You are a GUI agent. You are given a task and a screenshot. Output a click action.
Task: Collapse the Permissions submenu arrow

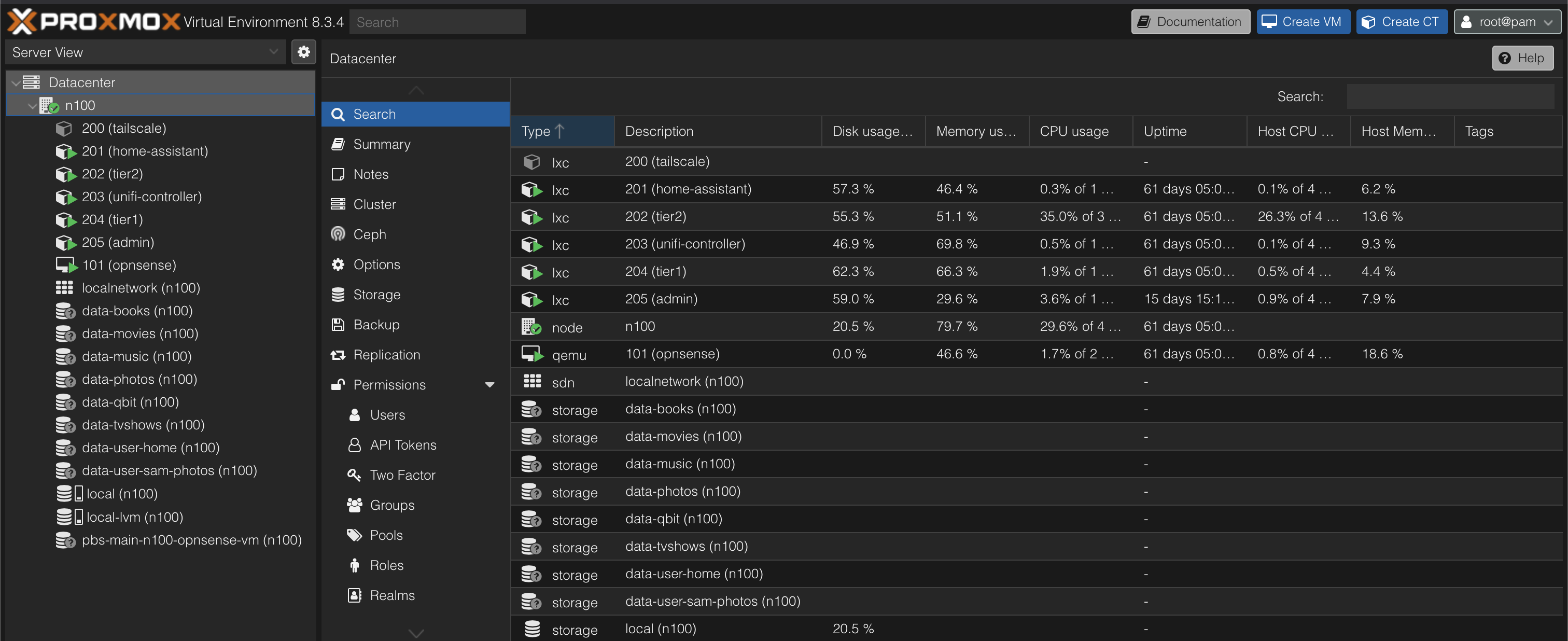click(x=489, y=385)
